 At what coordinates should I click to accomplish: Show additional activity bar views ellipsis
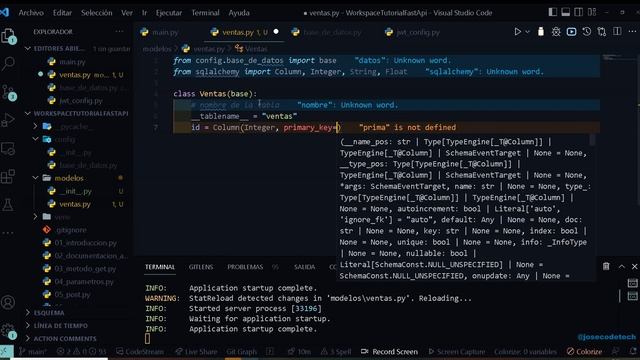pyautogui.click(x=8, y=233)
